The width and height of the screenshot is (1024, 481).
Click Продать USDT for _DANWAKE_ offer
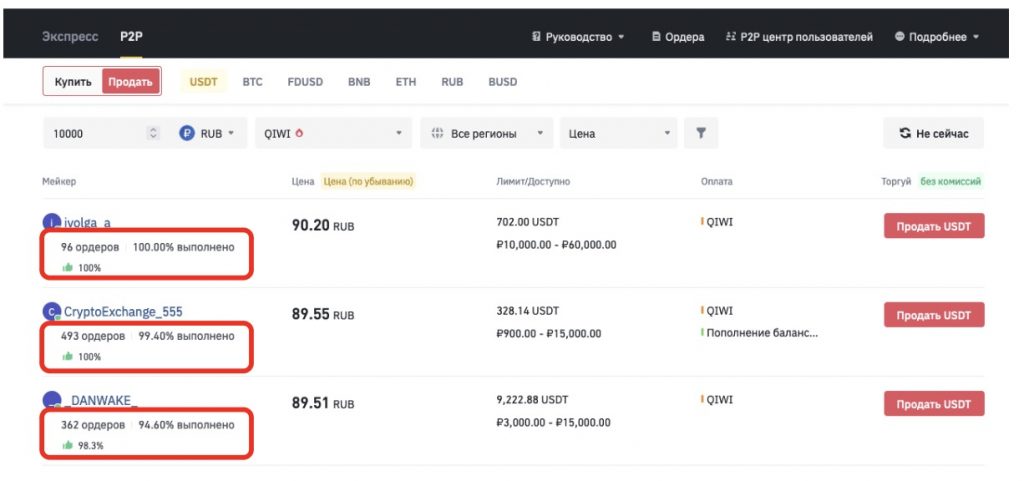934,404
